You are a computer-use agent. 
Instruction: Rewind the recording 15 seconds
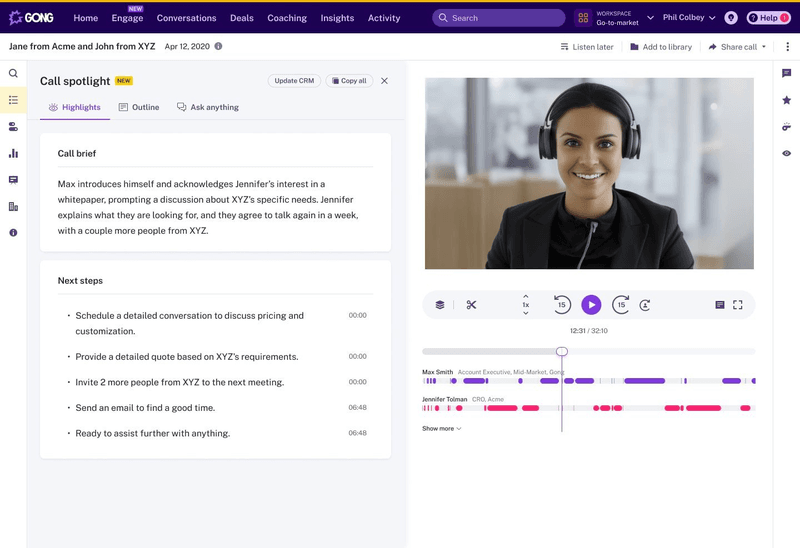point(562,305)
